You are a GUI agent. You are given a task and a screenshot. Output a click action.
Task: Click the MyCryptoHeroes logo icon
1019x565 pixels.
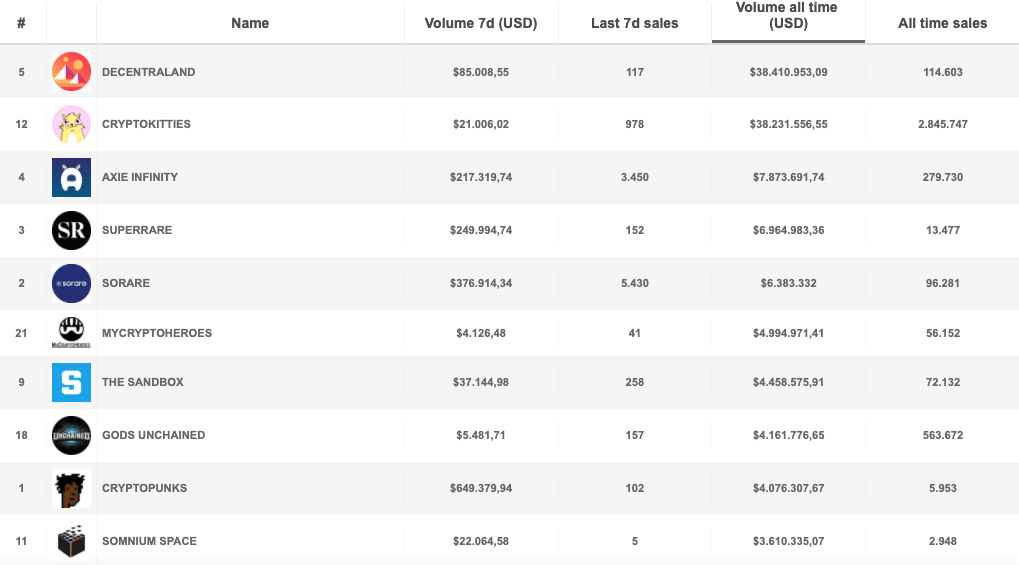[x=71, y=333]
